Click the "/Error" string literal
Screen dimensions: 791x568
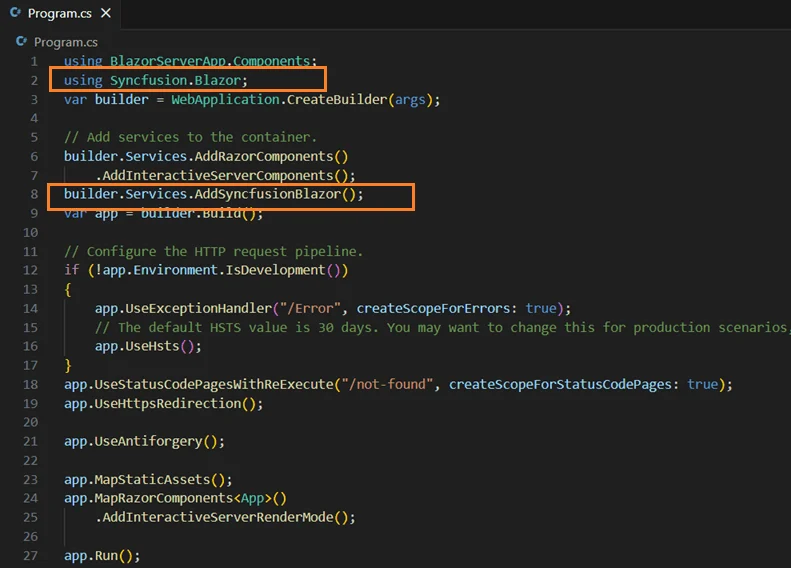310,309
